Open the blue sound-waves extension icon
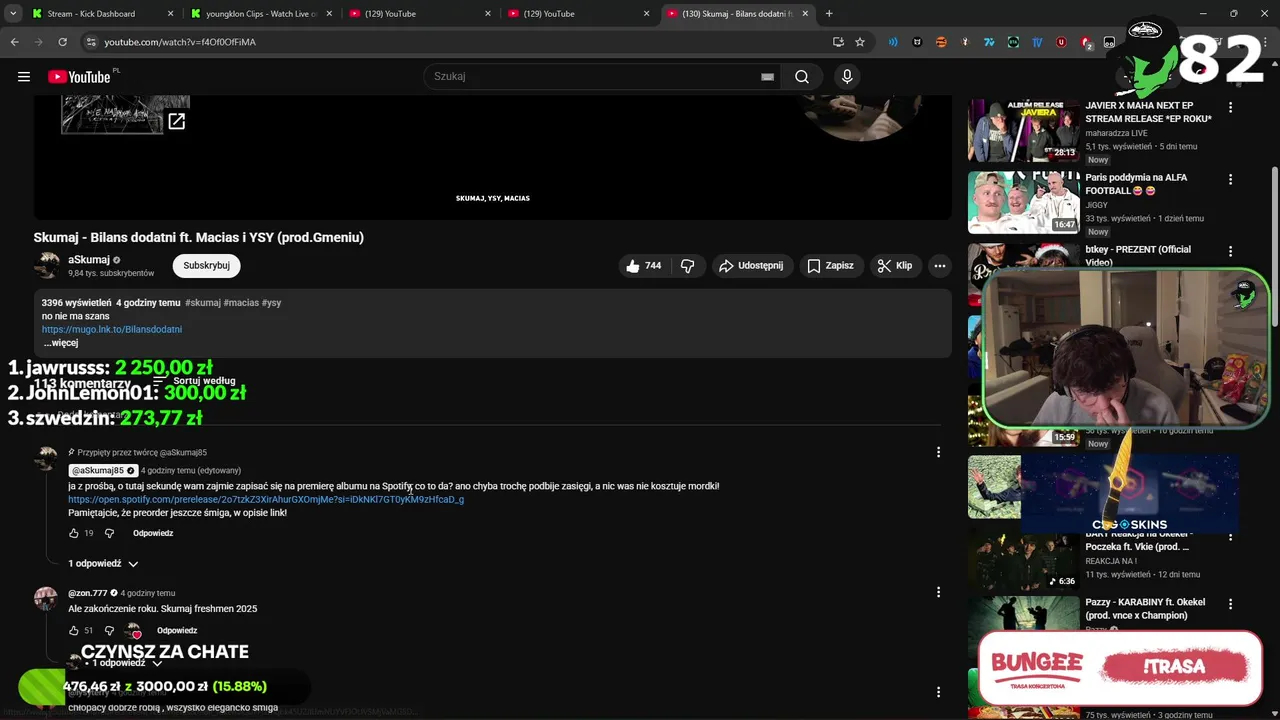This screenshot has width=1280, height=720. 893,42
